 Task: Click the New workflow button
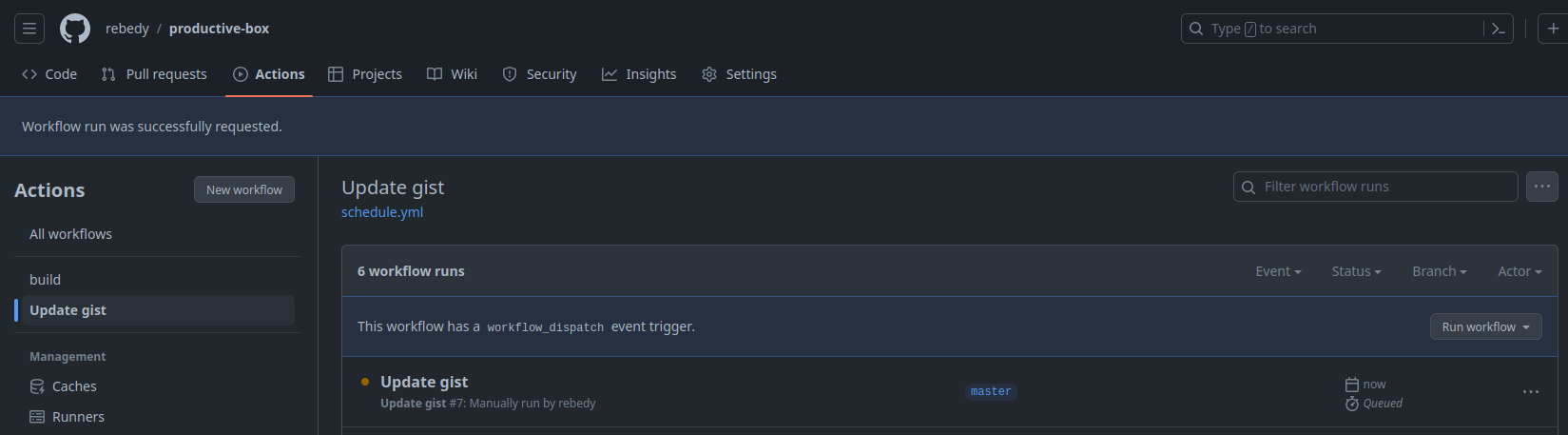pos(244,189)
